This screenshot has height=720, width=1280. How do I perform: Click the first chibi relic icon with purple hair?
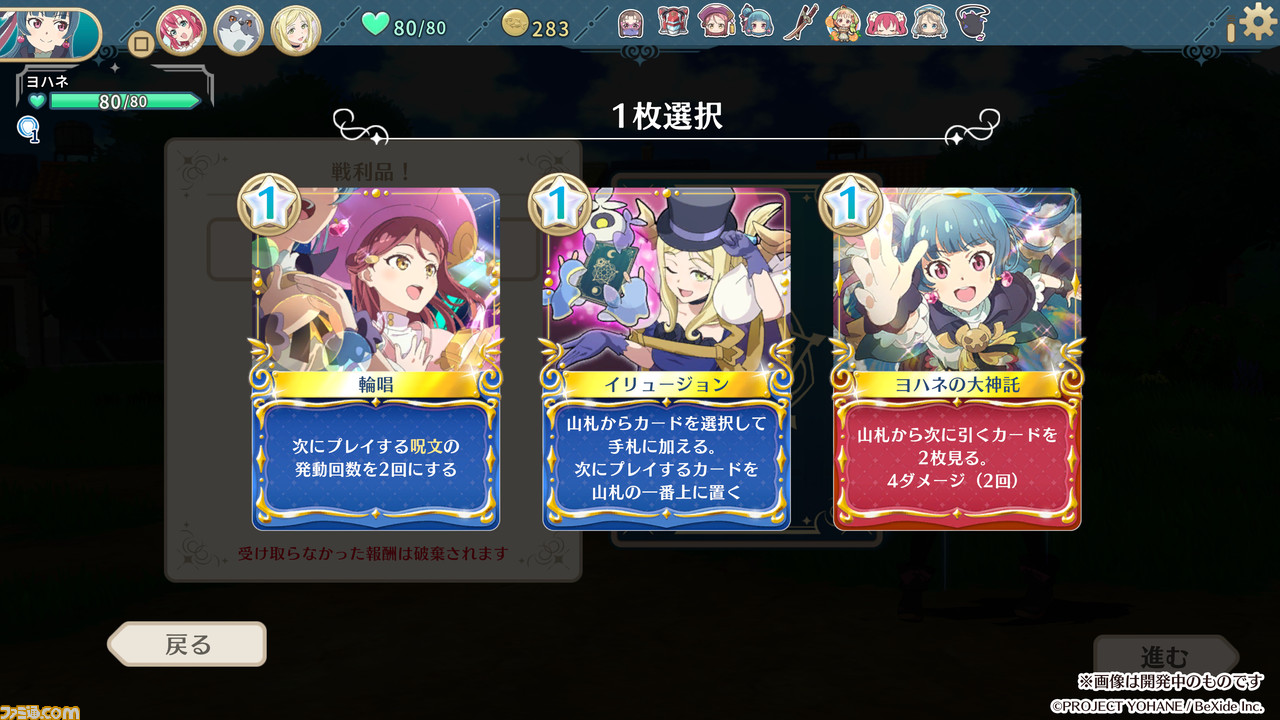pyautogui.click(x=630, y=22)
